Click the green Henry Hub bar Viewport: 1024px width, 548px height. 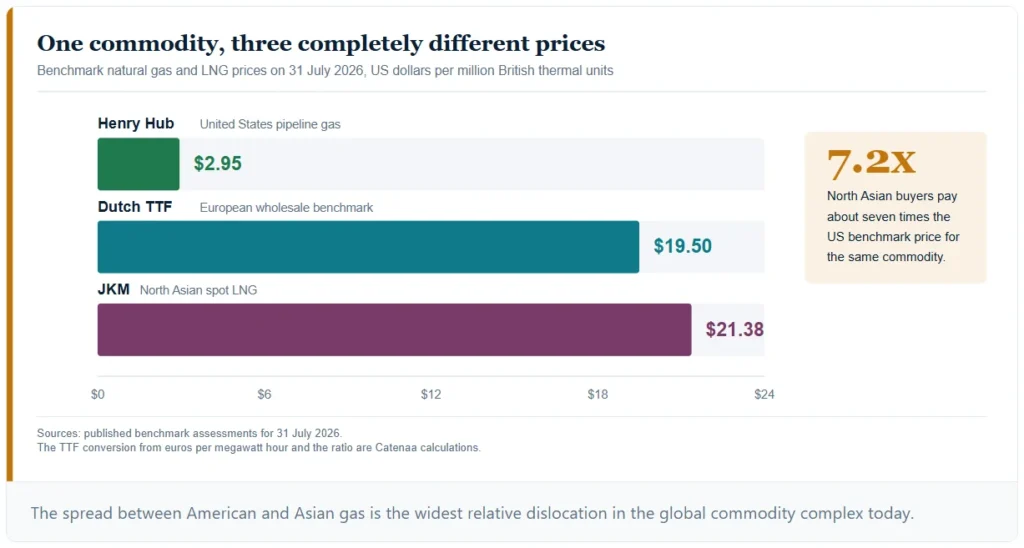click(138, 164)
